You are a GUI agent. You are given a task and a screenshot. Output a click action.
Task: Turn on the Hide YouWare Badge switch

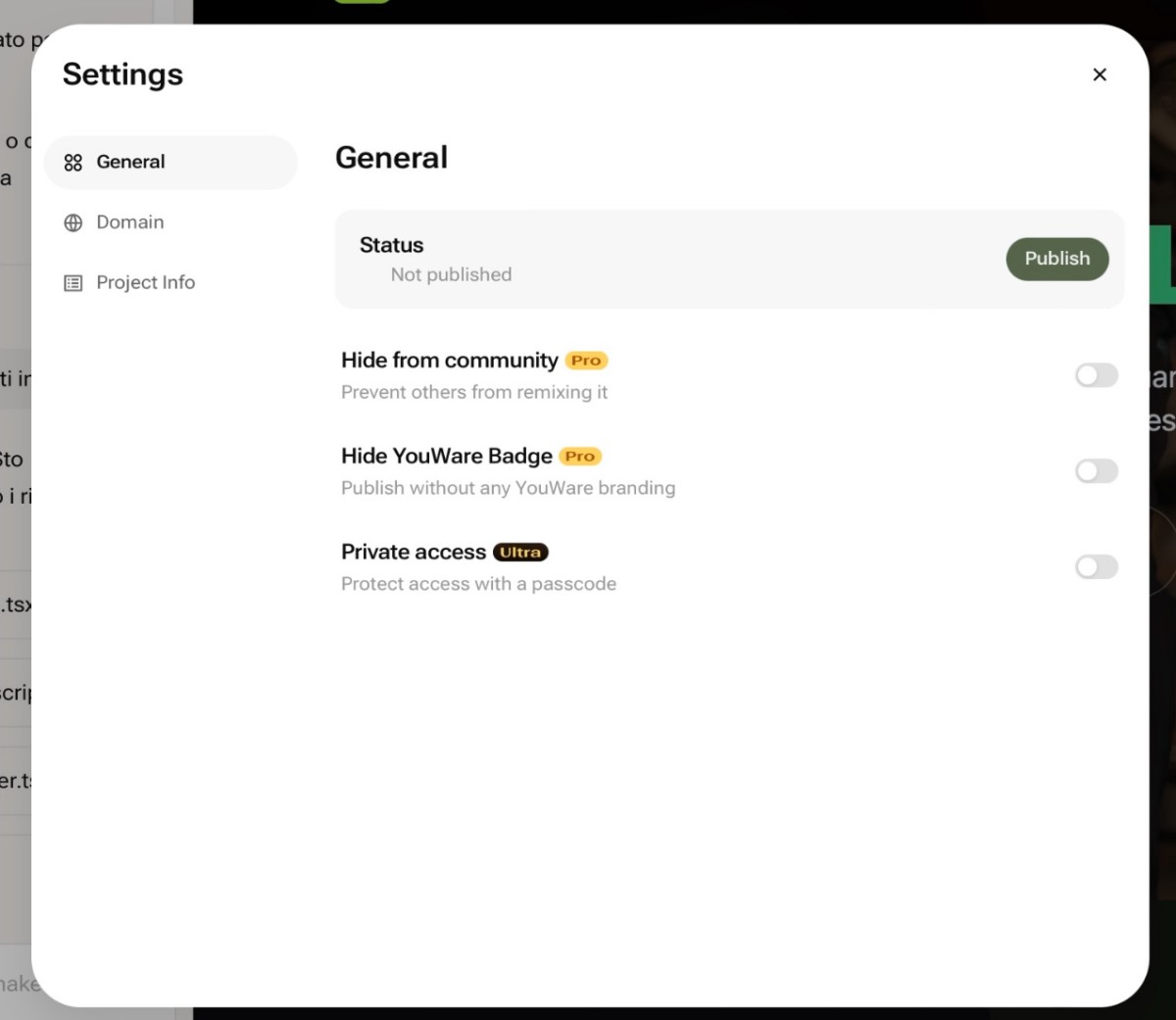[1096, 471]
